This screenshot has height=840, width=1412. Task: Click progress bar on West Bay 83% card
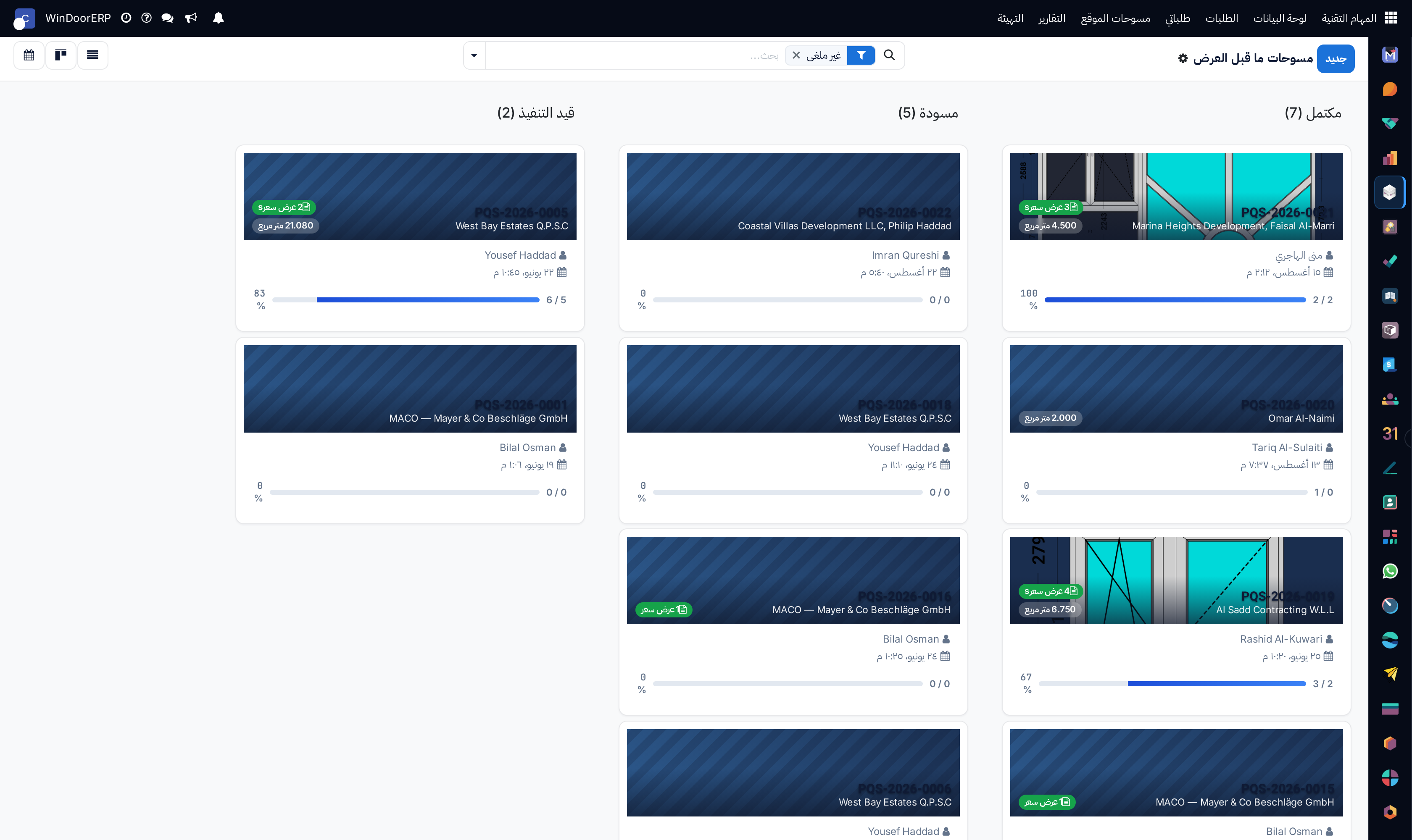(x=406, y=300)
